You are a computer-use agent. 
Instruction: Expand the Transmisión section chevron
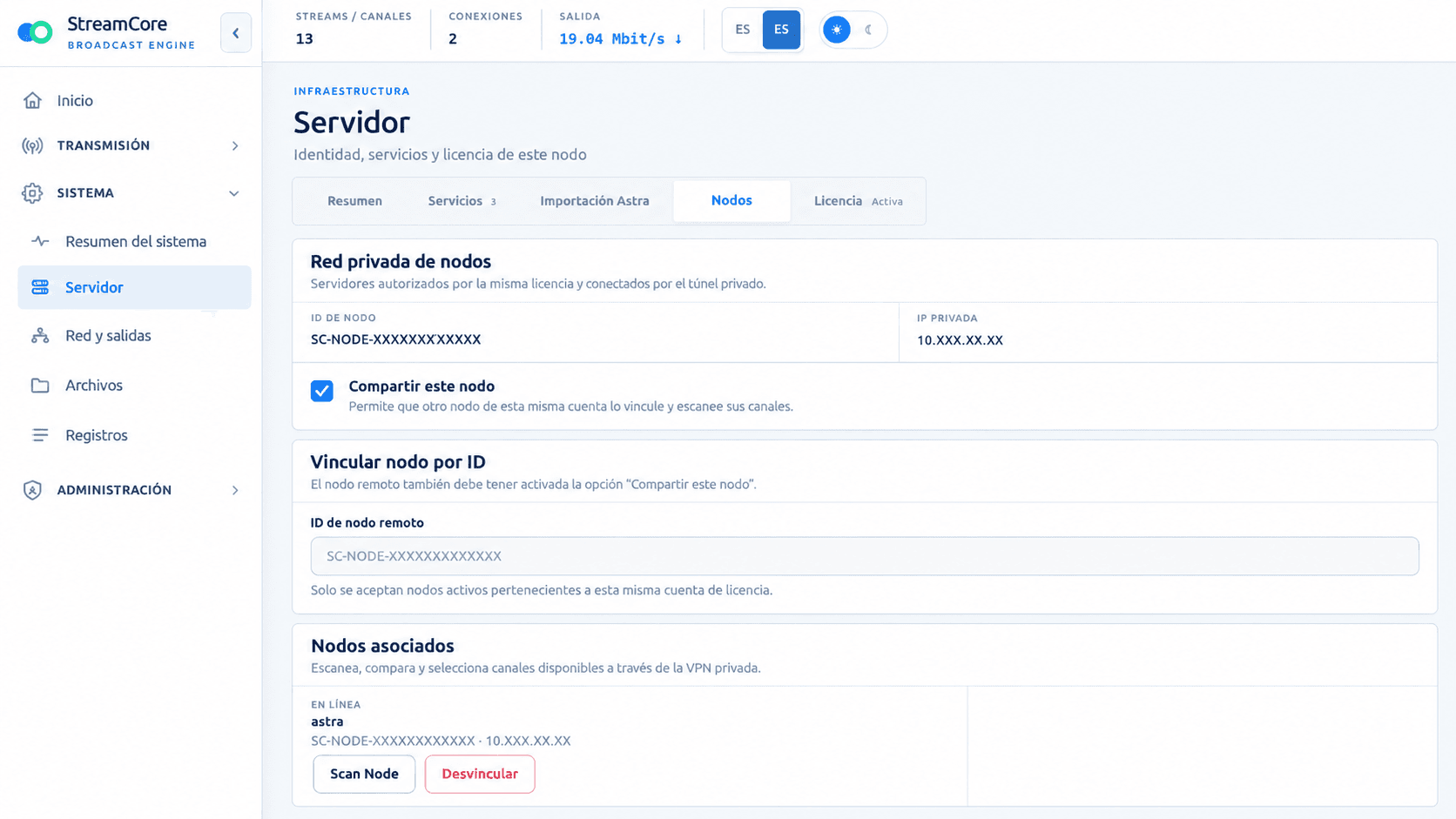point(235,146)
